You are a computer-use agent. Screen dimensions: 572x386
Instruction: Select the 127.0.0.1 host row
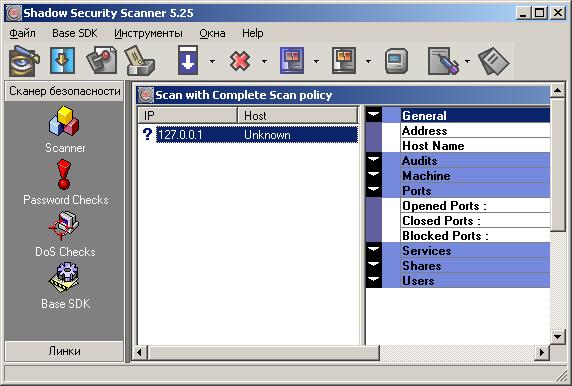click(248, 135)
